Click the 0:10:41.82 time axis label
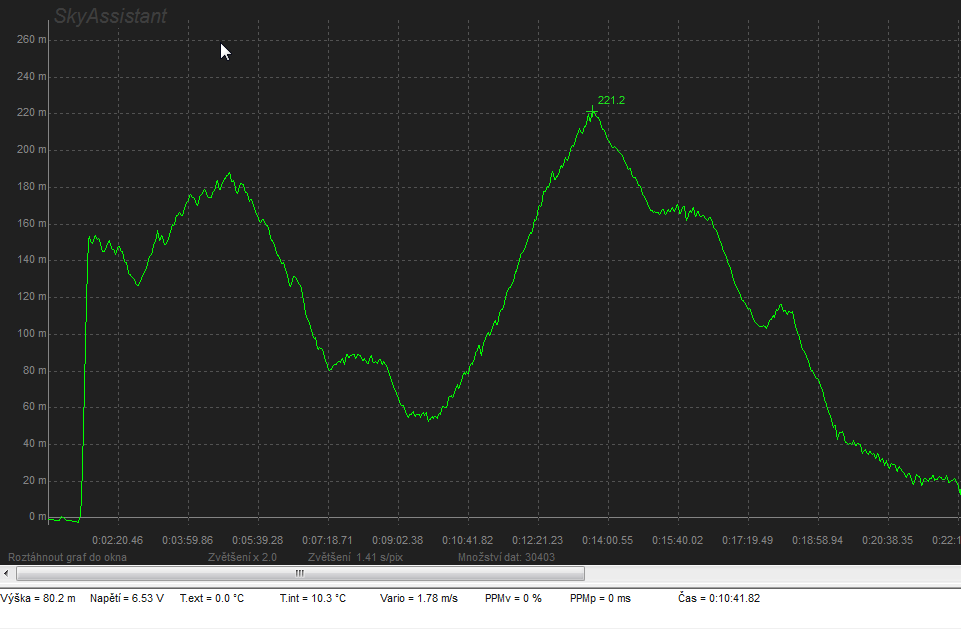Image resolution: width=961 pixels, height=629 pixels. pos(468,540)
